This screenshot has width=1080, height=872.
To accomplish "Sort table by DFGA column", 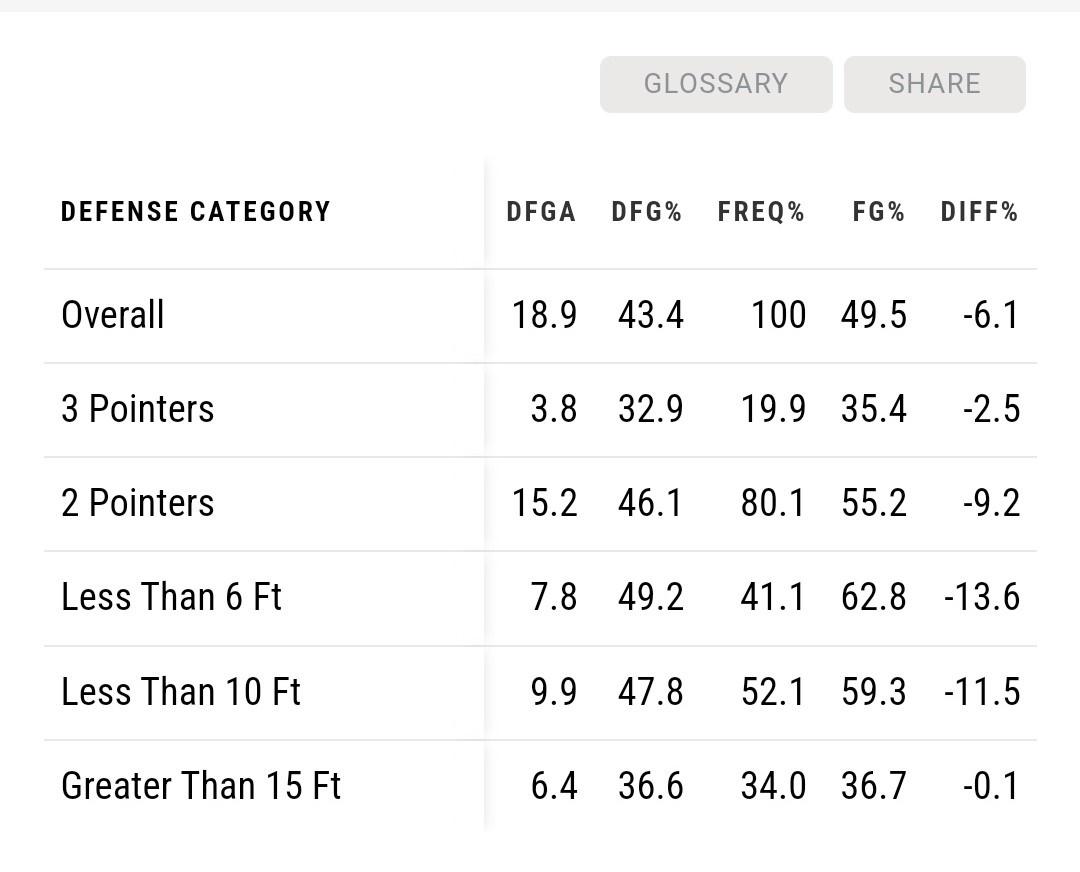I will pyautogui.click(x=541, y=212).
